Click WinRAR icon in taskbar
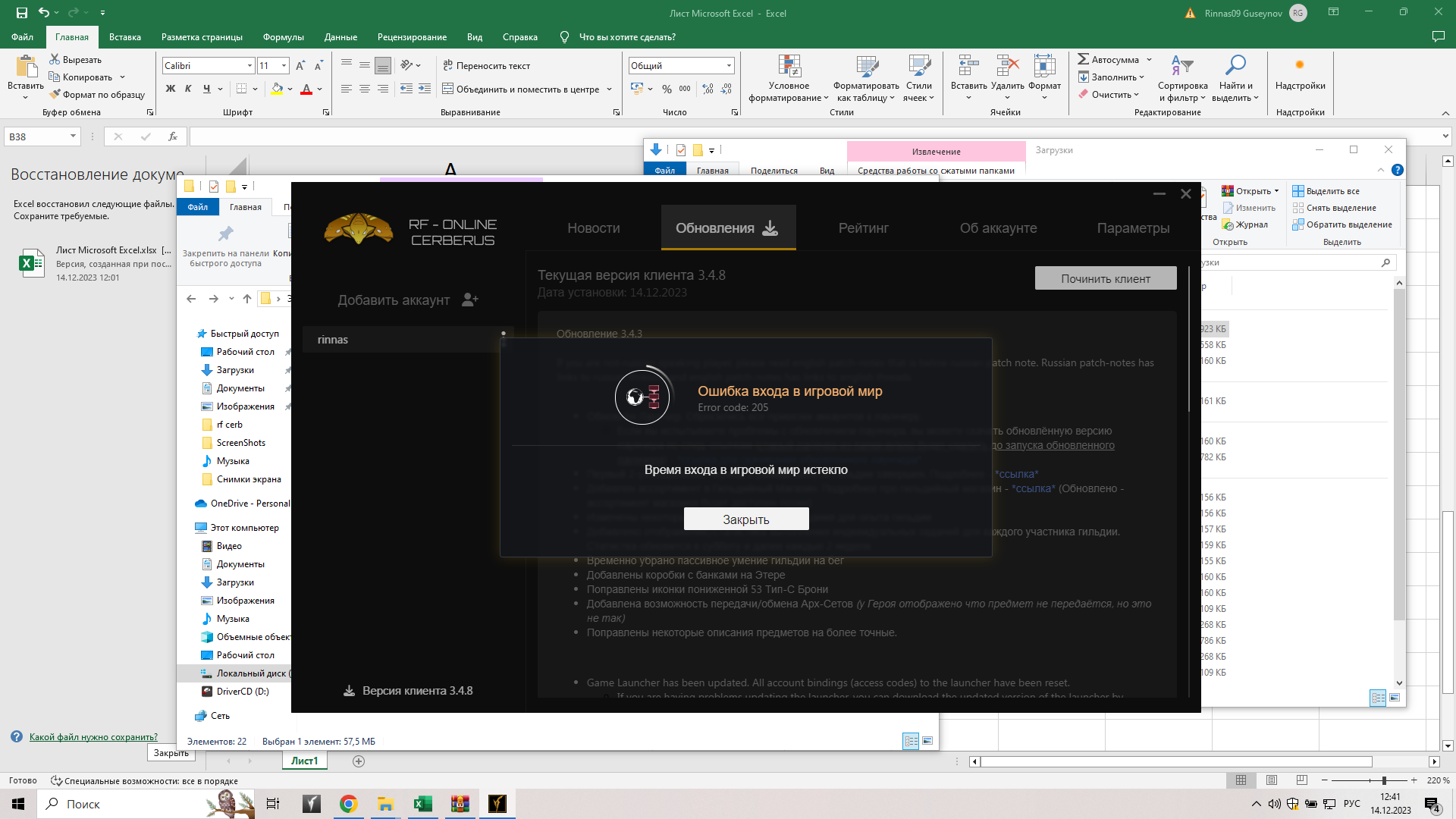 (460, 804)
